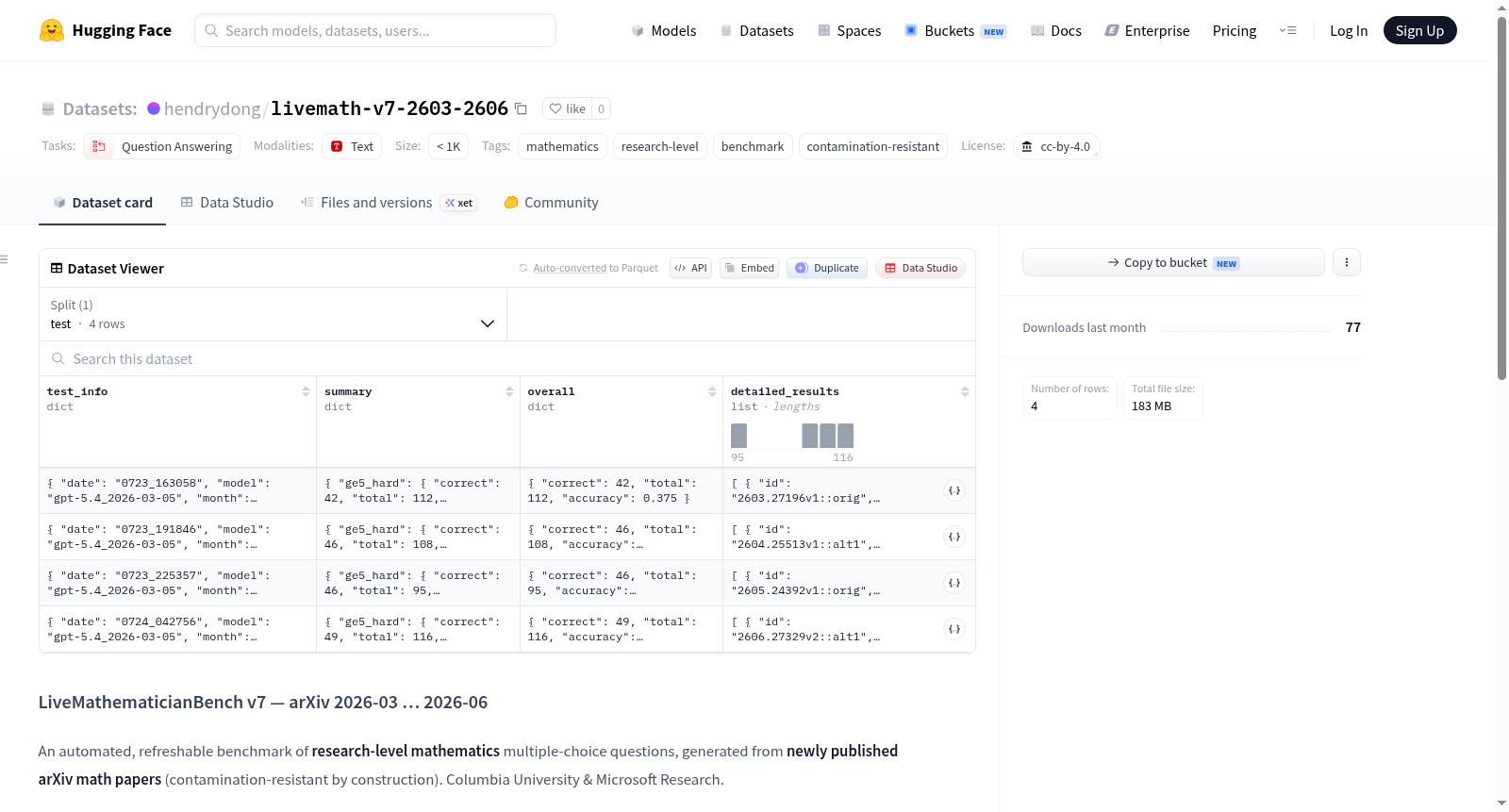Click the research-level tag
Viewport: 1509px width, 812px height.
click(x=660, y=146)
